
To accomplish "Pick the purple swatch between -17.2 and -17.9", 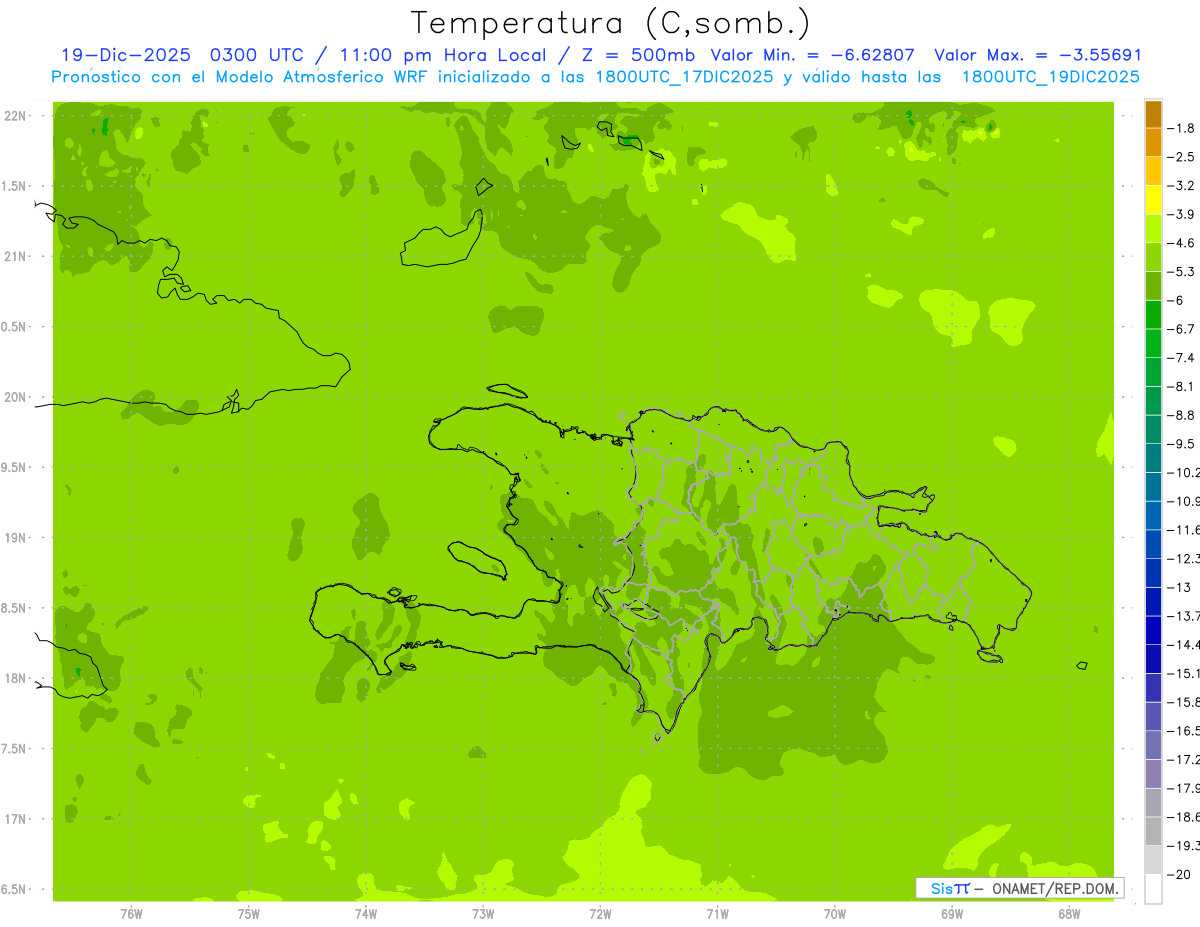I will coord(1153,774).
